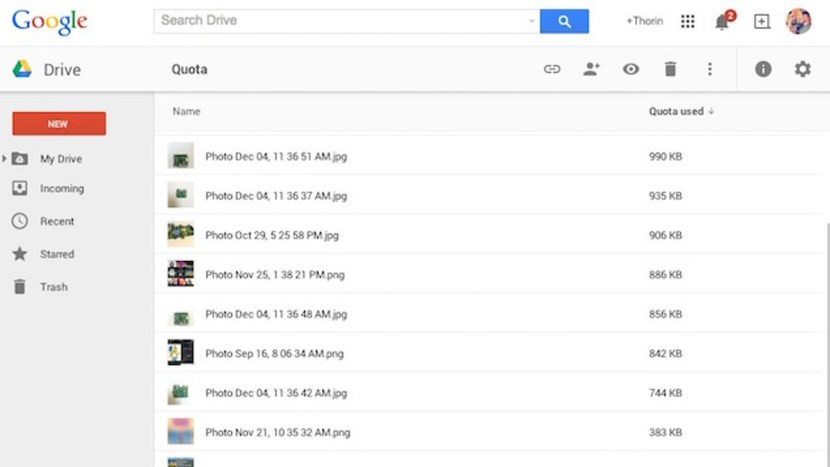
Task: Show the details info icon
Action: tap(763, 69)
